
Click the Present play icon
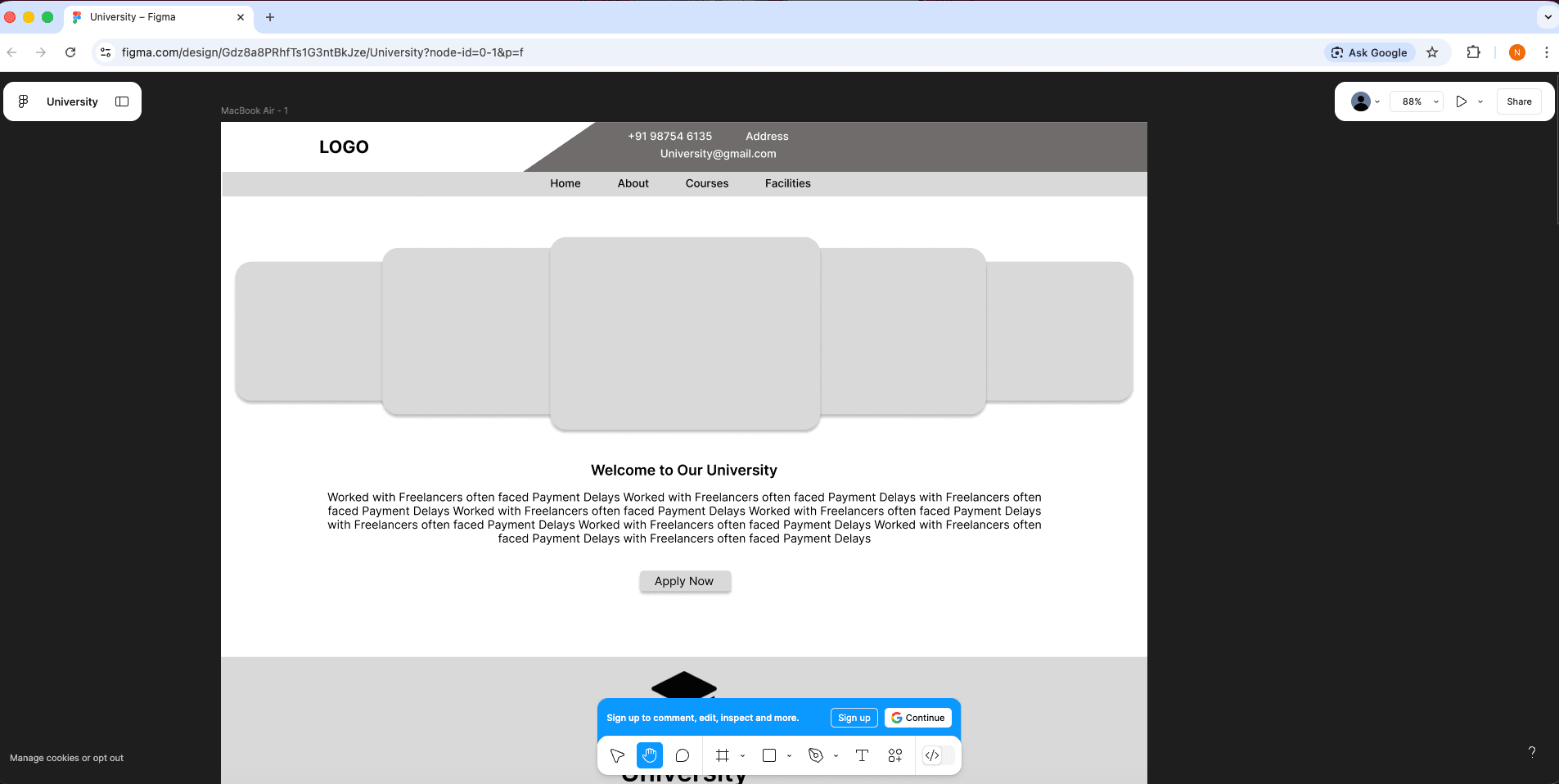(1461, 101)
